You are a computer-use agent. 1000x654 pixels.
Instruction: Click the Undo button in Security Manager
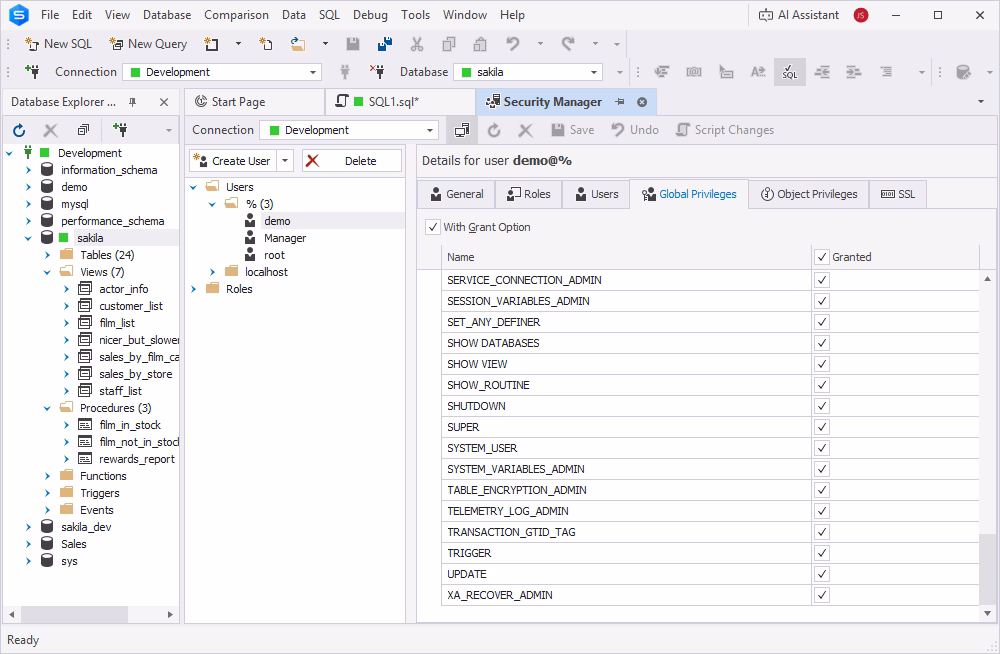635,130
